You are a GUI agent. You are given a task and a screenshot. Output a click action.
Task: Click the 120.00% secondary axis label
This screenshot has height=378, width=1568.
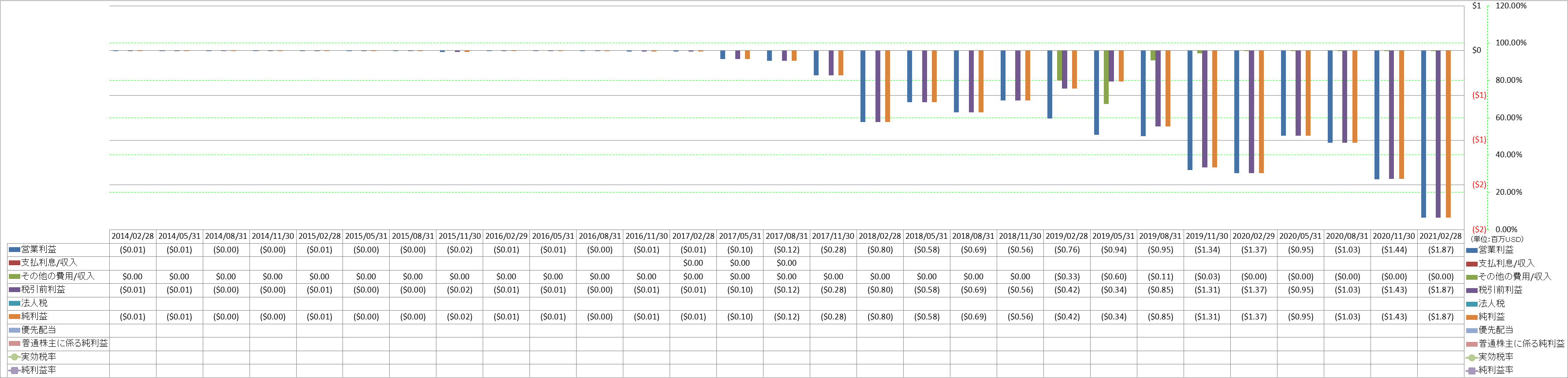(x=1511, y=6)
